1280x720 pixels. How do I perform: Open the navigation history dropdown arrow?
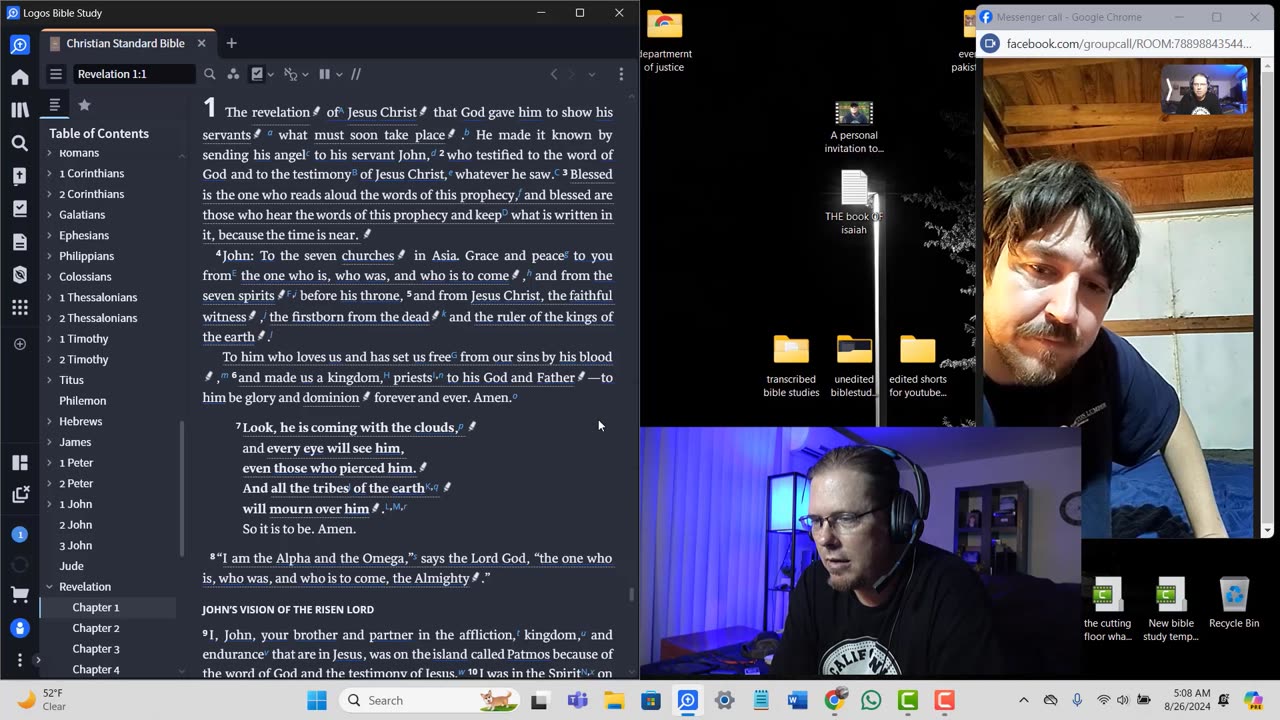[591, 74]
